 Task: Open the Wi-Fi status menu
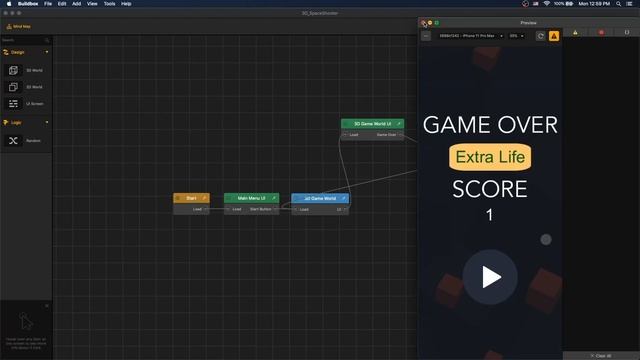tap(547, 4)
